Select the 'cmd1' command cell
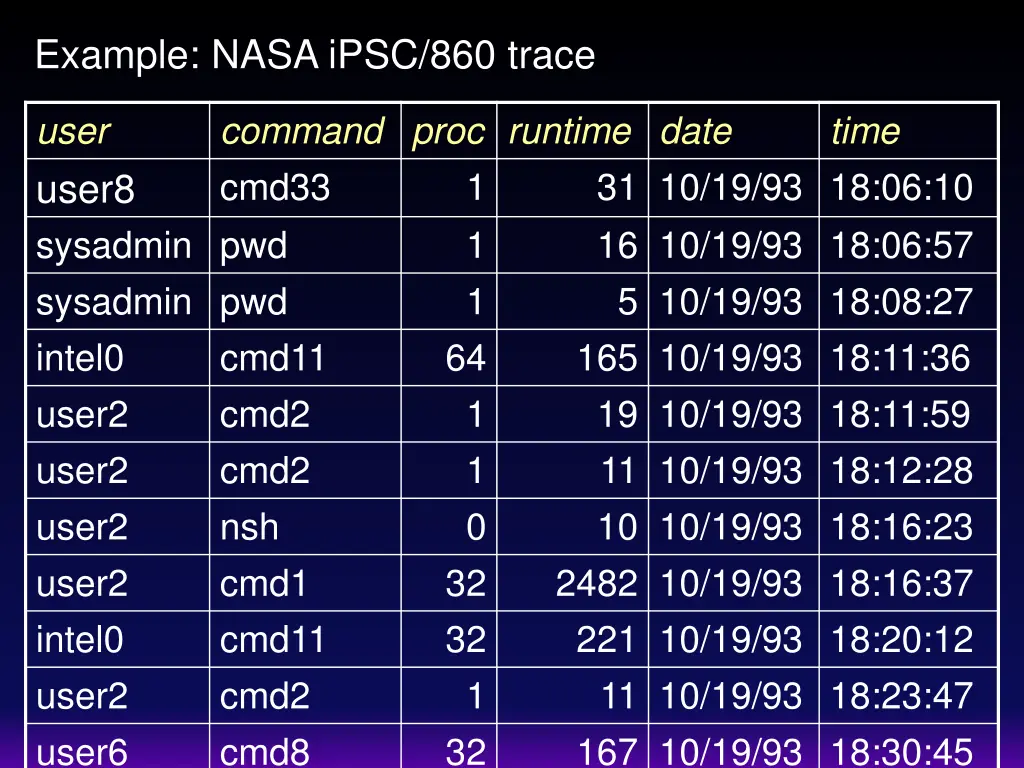Image resolution: width=1024 pixels, height=768 pixels. (x=264, y=583)
